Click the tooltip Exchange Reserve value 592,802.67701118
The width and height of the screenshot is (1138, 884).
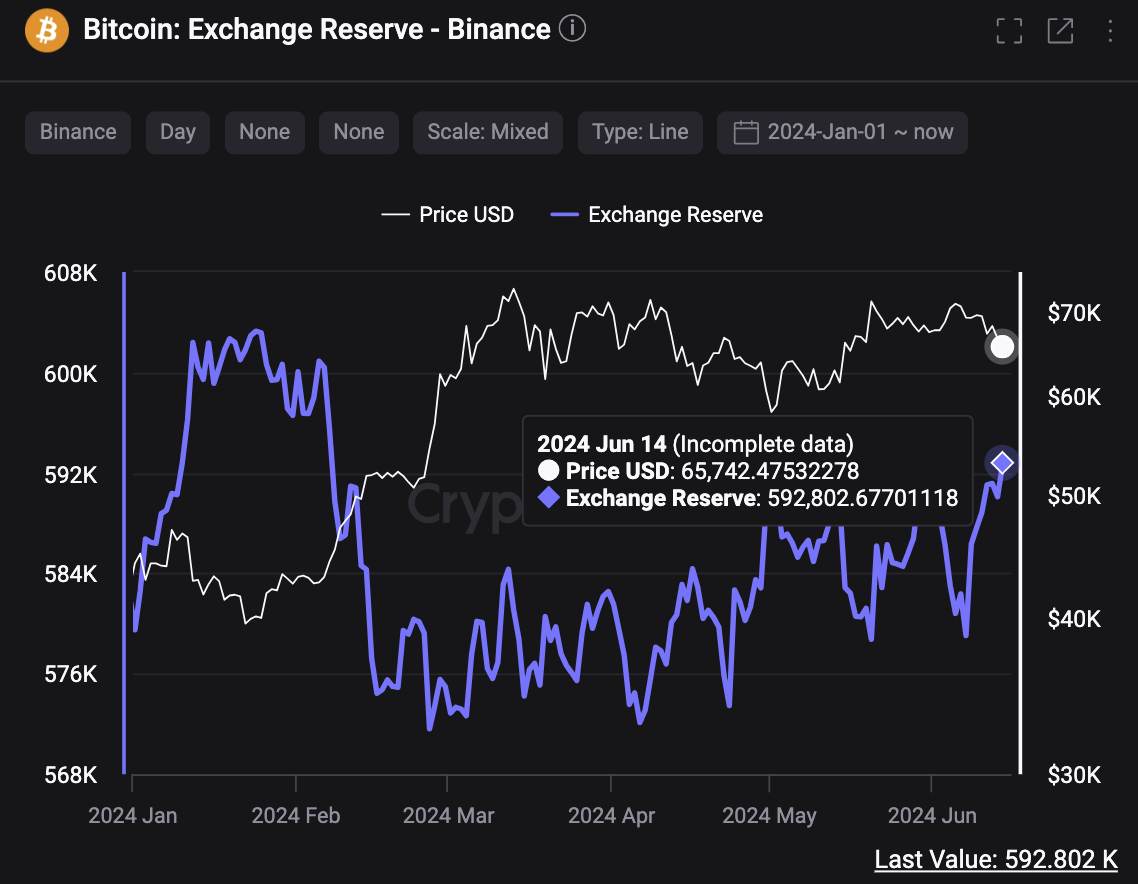863,498
